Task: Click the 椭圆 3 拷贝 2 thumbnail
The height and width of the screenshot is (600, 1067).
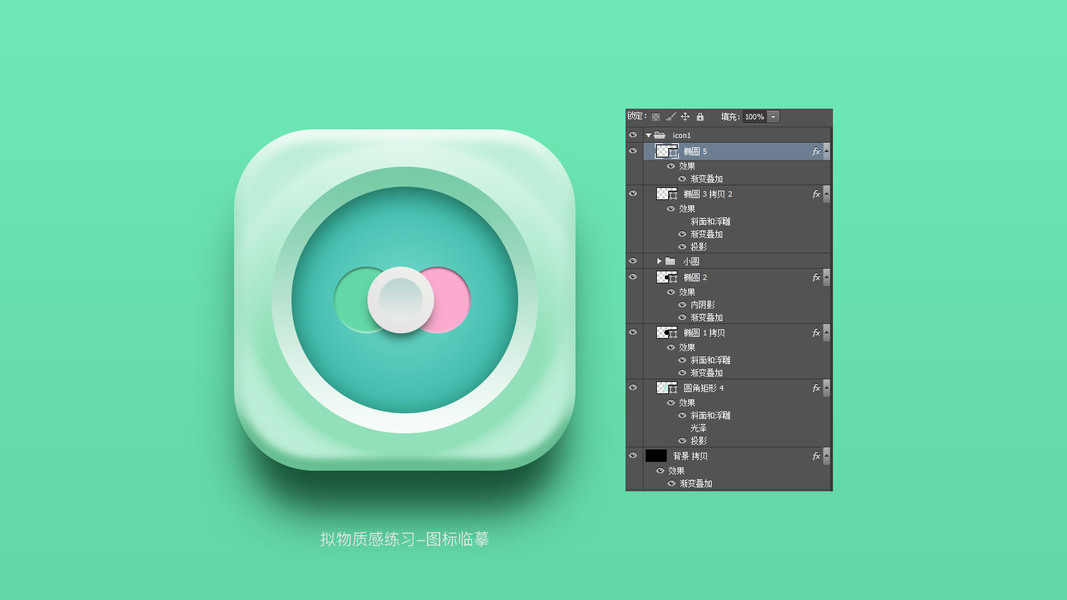Action: point(666,194)
